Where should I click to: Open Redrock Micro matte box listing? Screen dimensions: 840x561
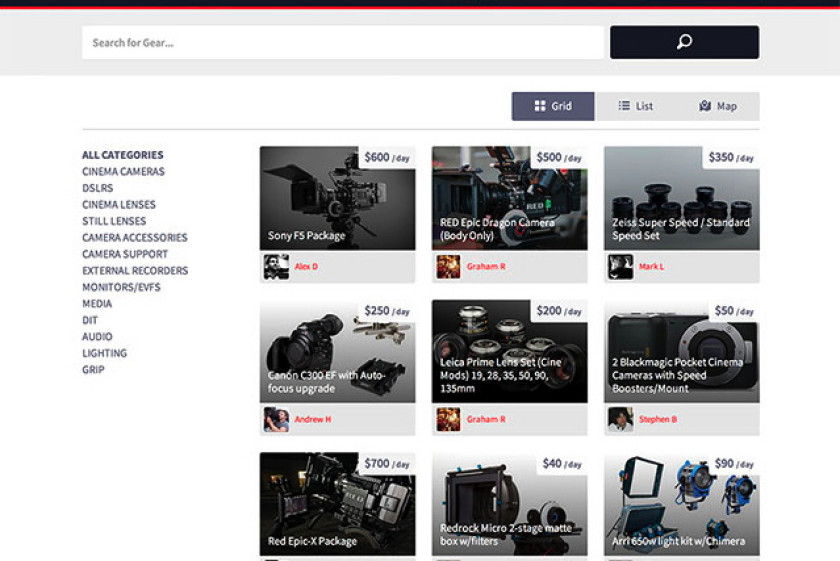(509, 504)
